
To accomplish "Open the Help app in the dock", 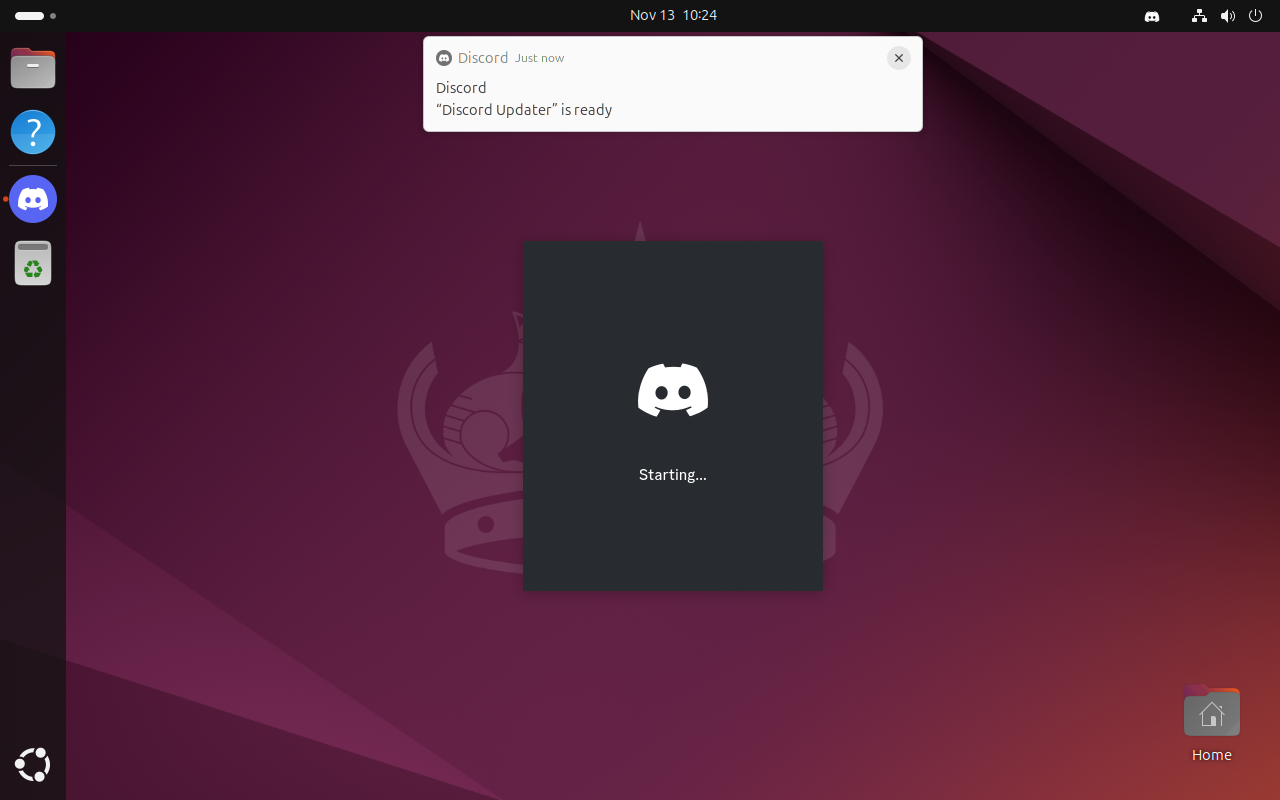I will pos(33,132).
